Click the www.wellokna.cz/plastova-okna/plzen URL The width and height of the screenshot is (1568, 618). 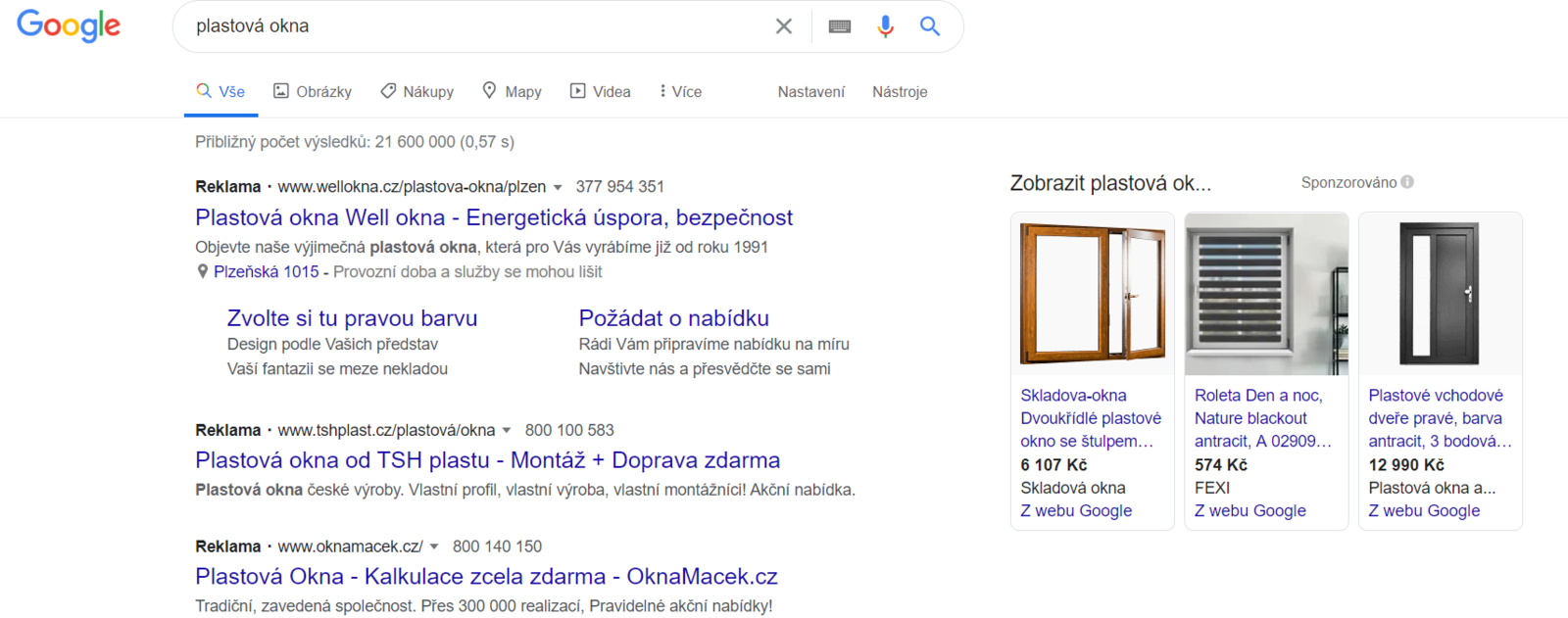[x=412, y=186]
